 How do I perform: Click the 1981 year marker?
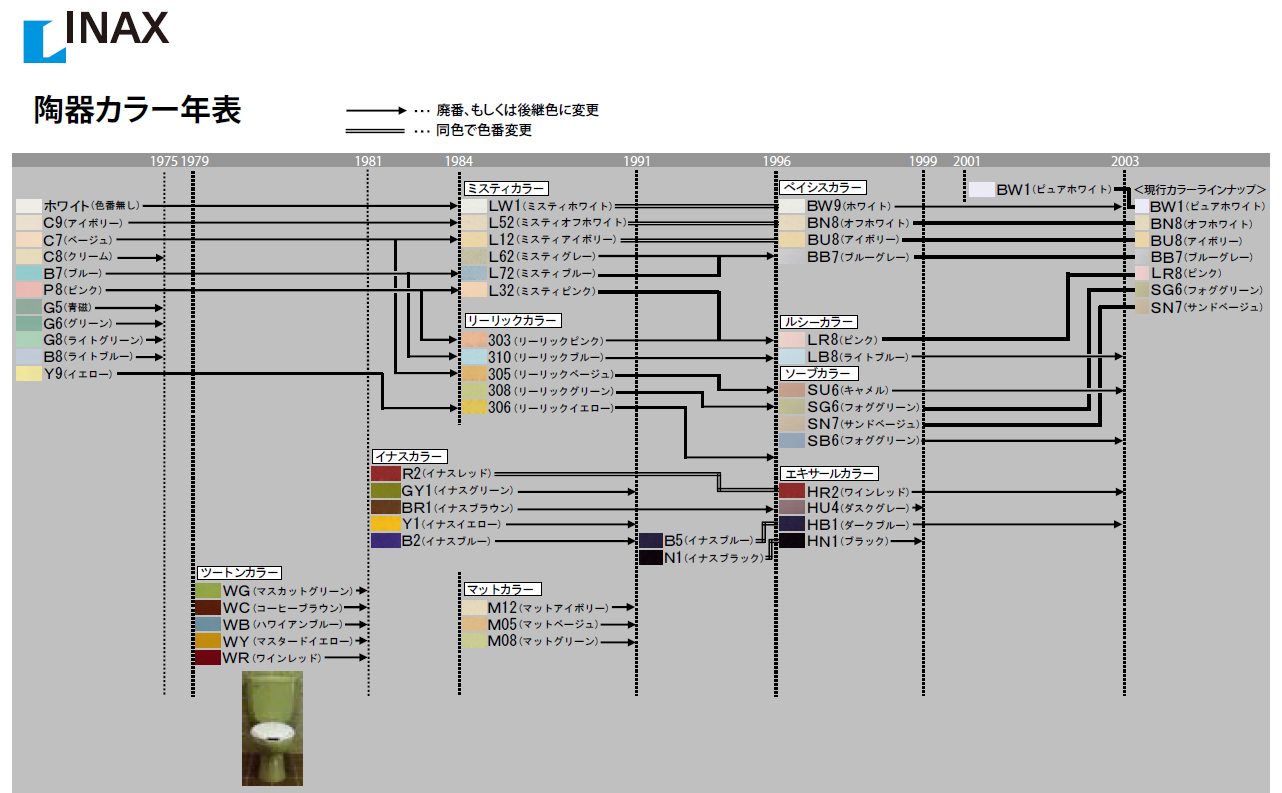pos(368,161)
